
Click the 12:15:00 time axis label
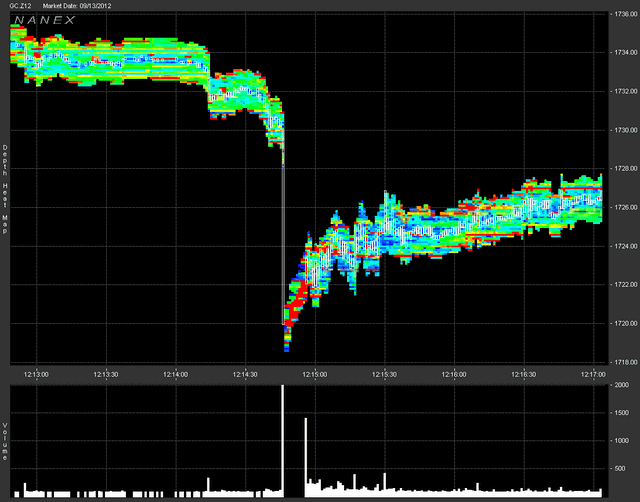[315, 375]
